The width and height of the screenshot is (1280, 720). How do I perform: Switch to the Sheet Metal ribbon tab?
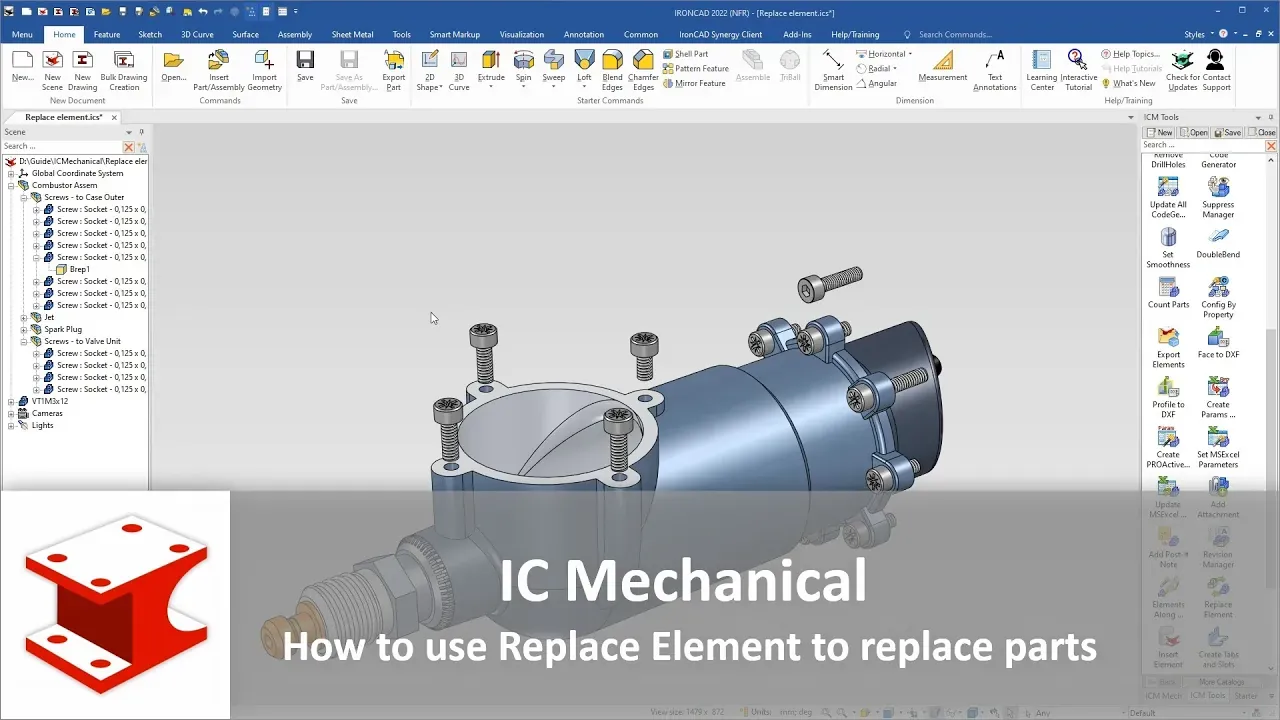352,34
